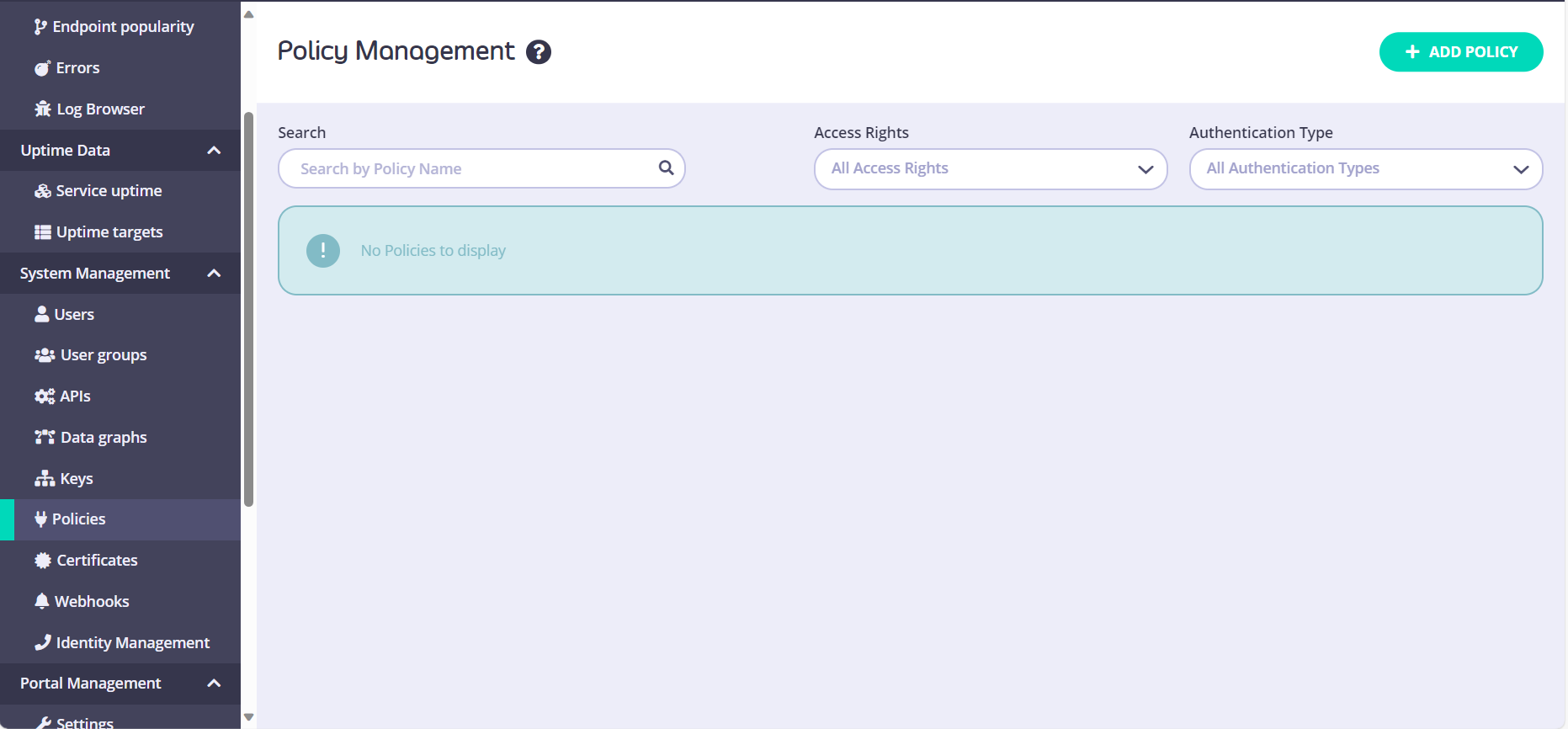The image size is (1568, 729).
Task: Collapse the Portal Management section
Action: coord(214,684)
